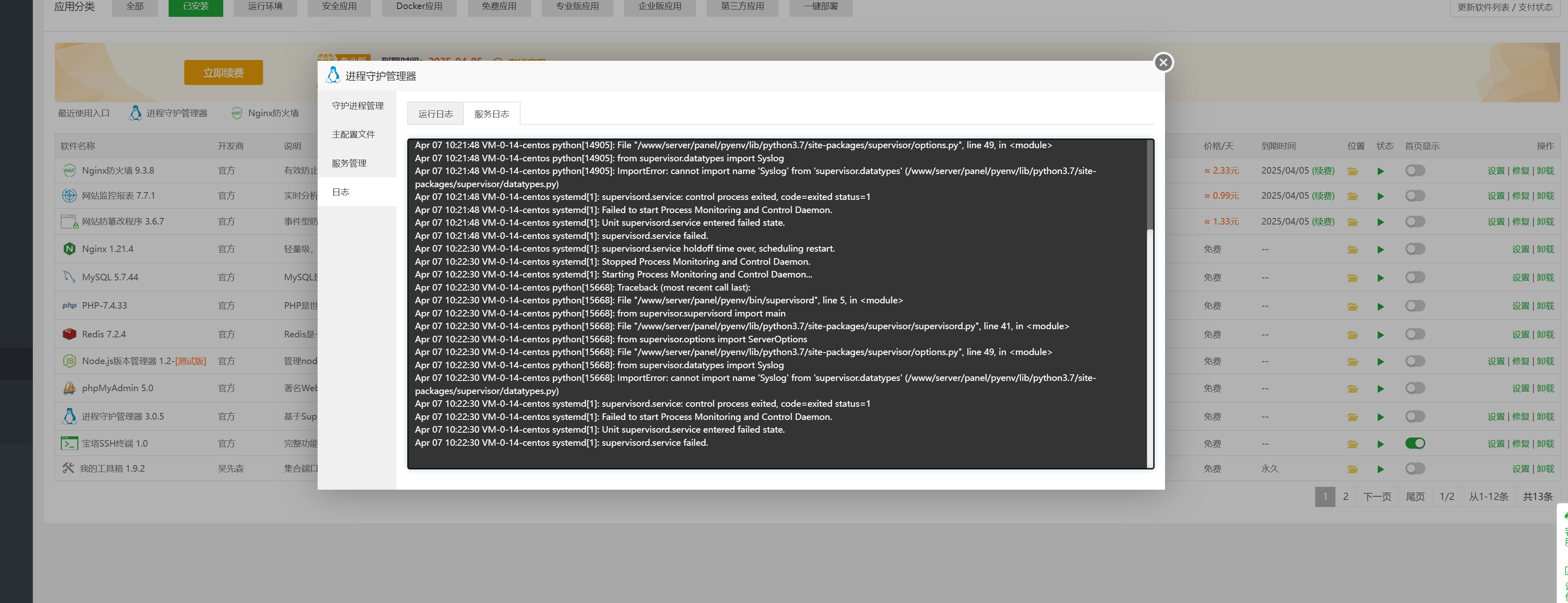Click the 网站防篡改程序 3.6.7 icon

tap(69, 221)
